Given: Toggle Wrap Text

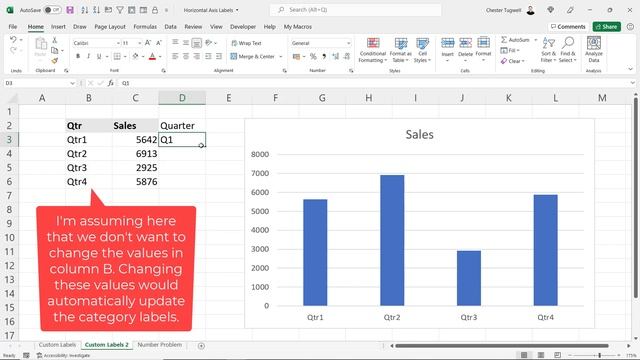Looking at the screenshot, I should pos(246,43).
